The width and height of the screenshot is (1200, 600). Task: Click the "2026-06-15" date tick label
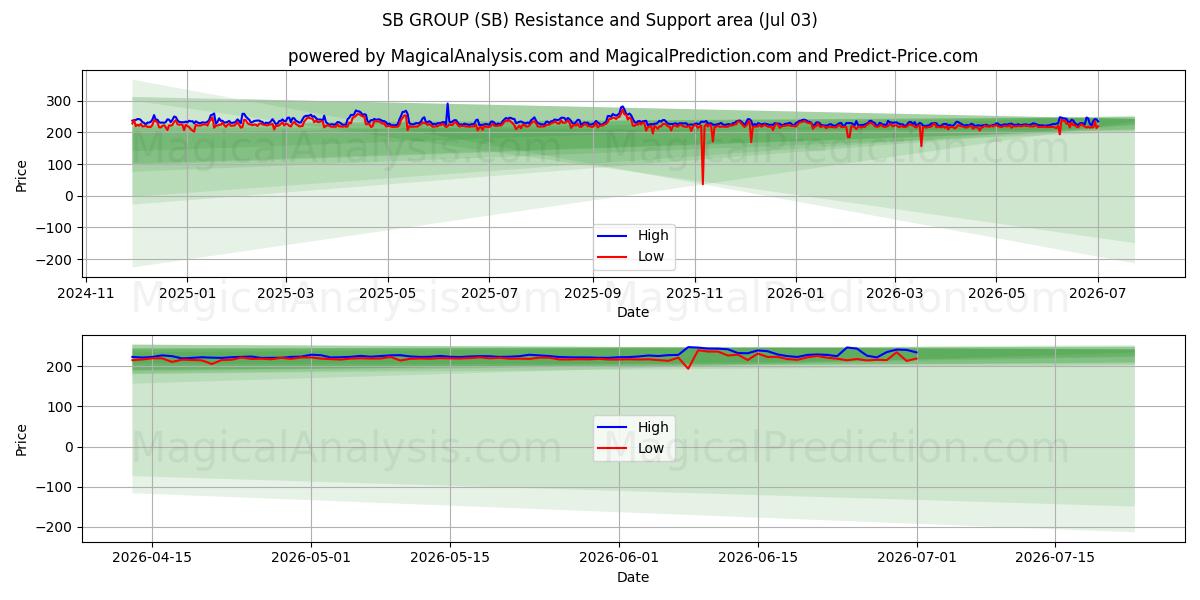pyautogui.click(x=758, y=558)
